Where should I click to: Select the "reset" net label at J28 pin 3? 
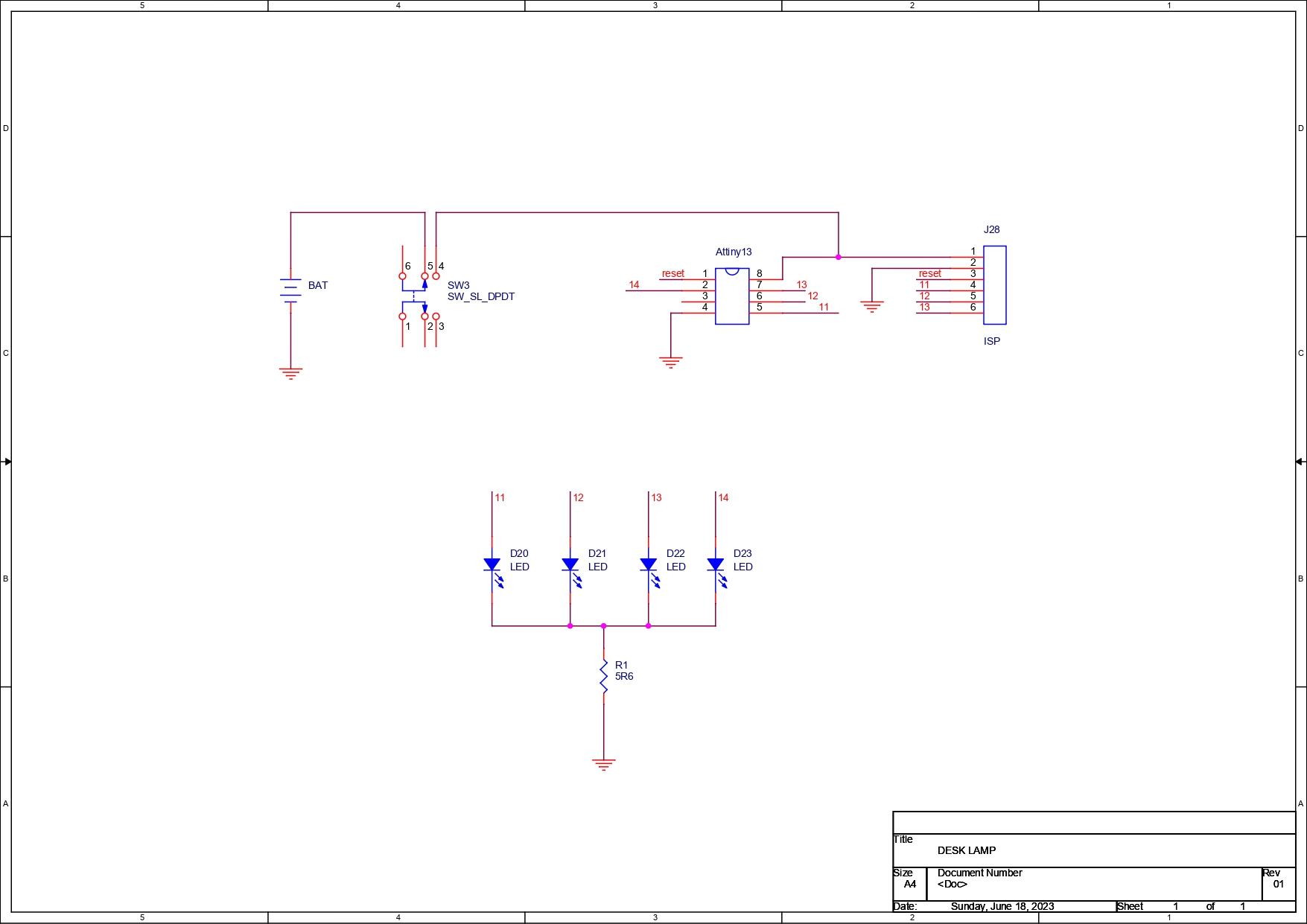930,273
